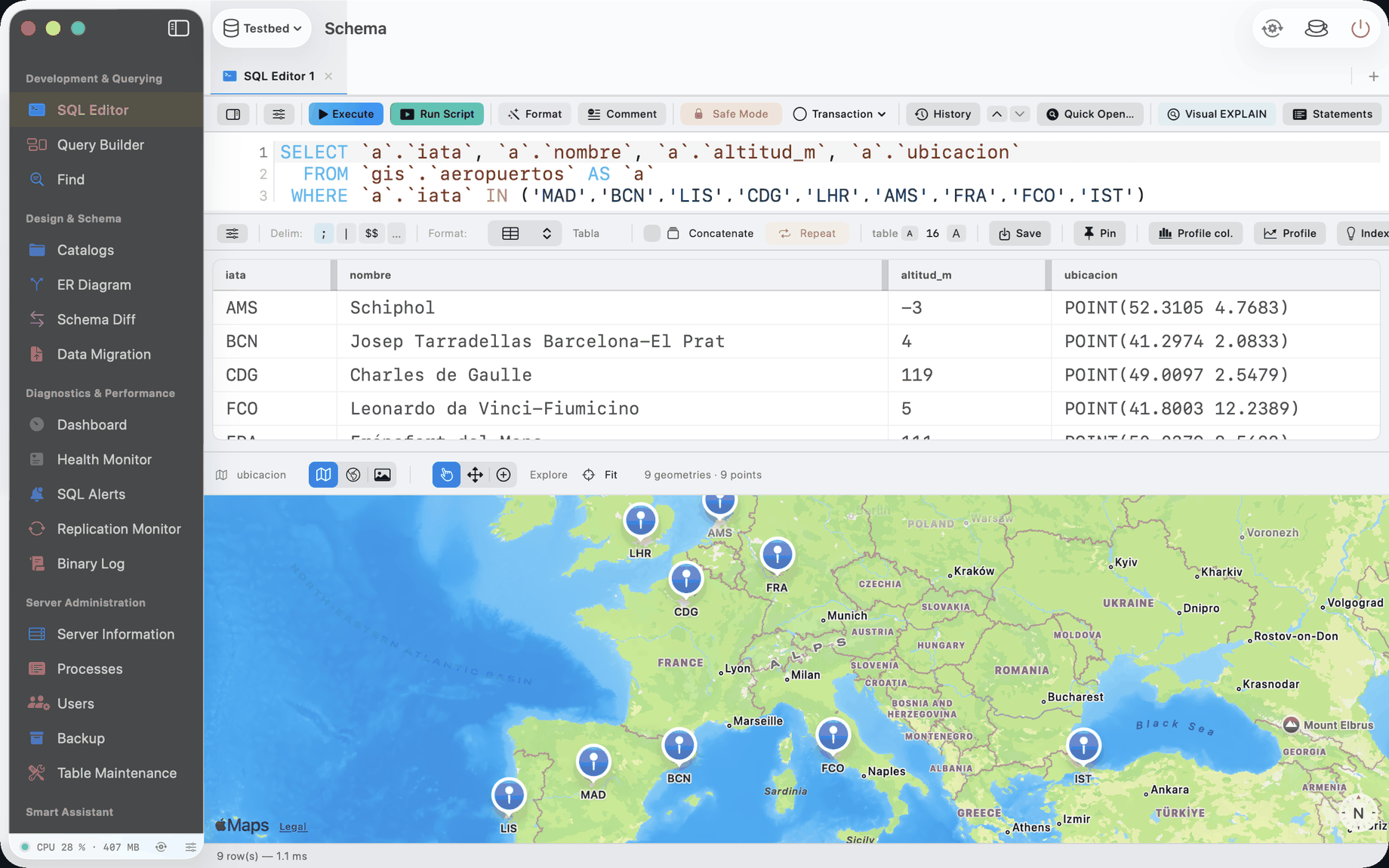Viewport: 1389px width, 868px height.
Task: Switch to globe view
Action: [x=353, y=474]
